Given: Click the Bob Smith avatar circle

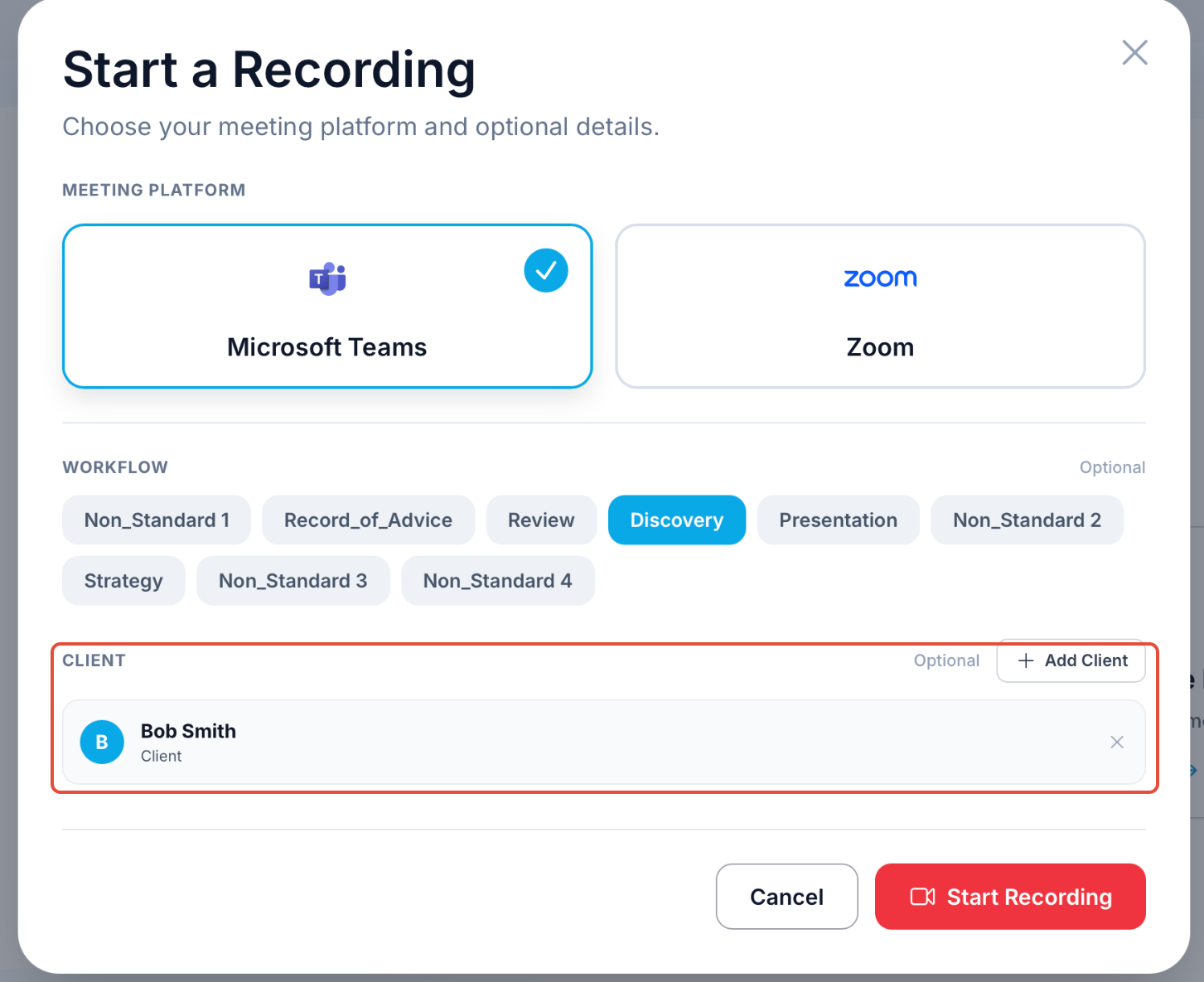Looking at the screenshot, I should click(x=102, y=742).
